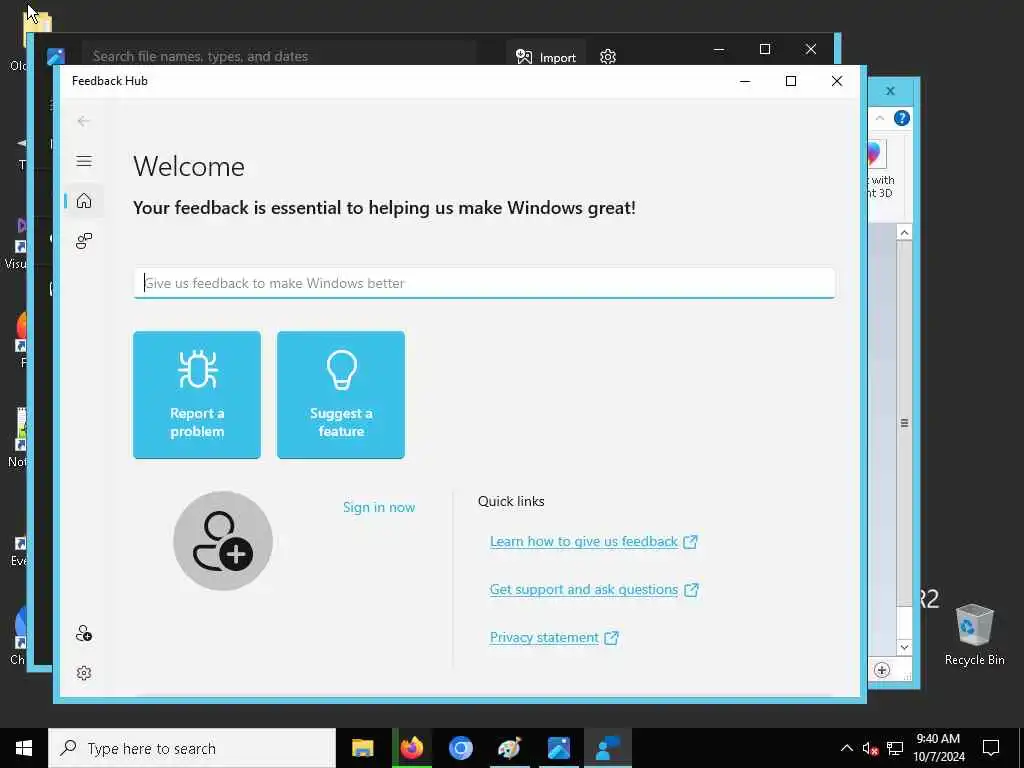Screen dimensions: 1024x768
Task: Open the notification center icon
Action: pyautogui.click(x=991, y=748)
